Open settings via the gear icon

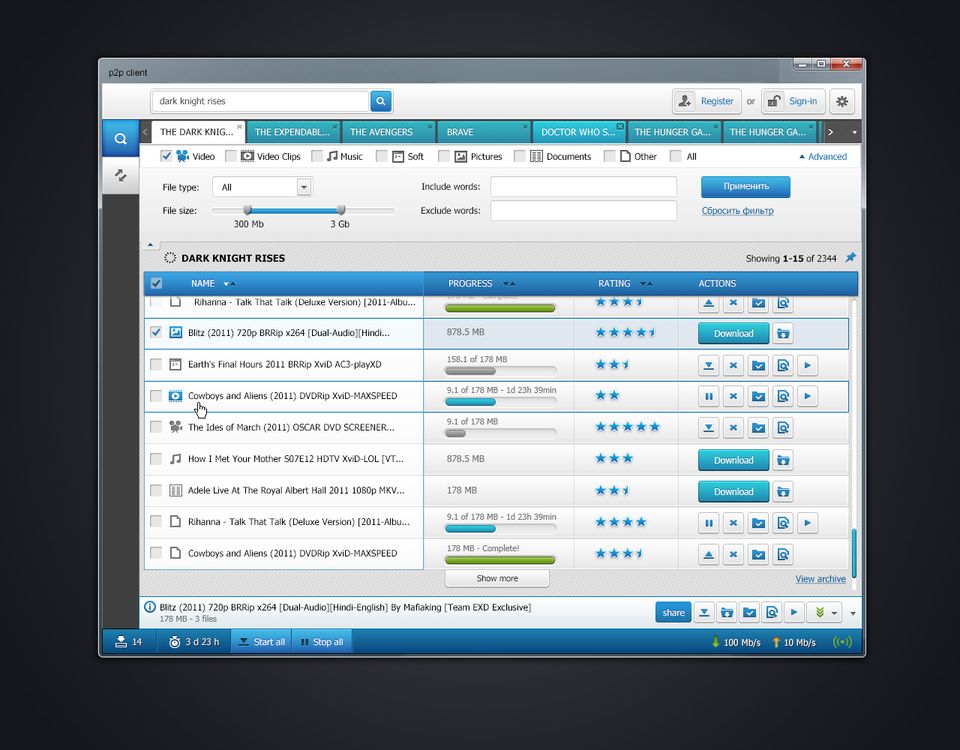pos(842,102)
